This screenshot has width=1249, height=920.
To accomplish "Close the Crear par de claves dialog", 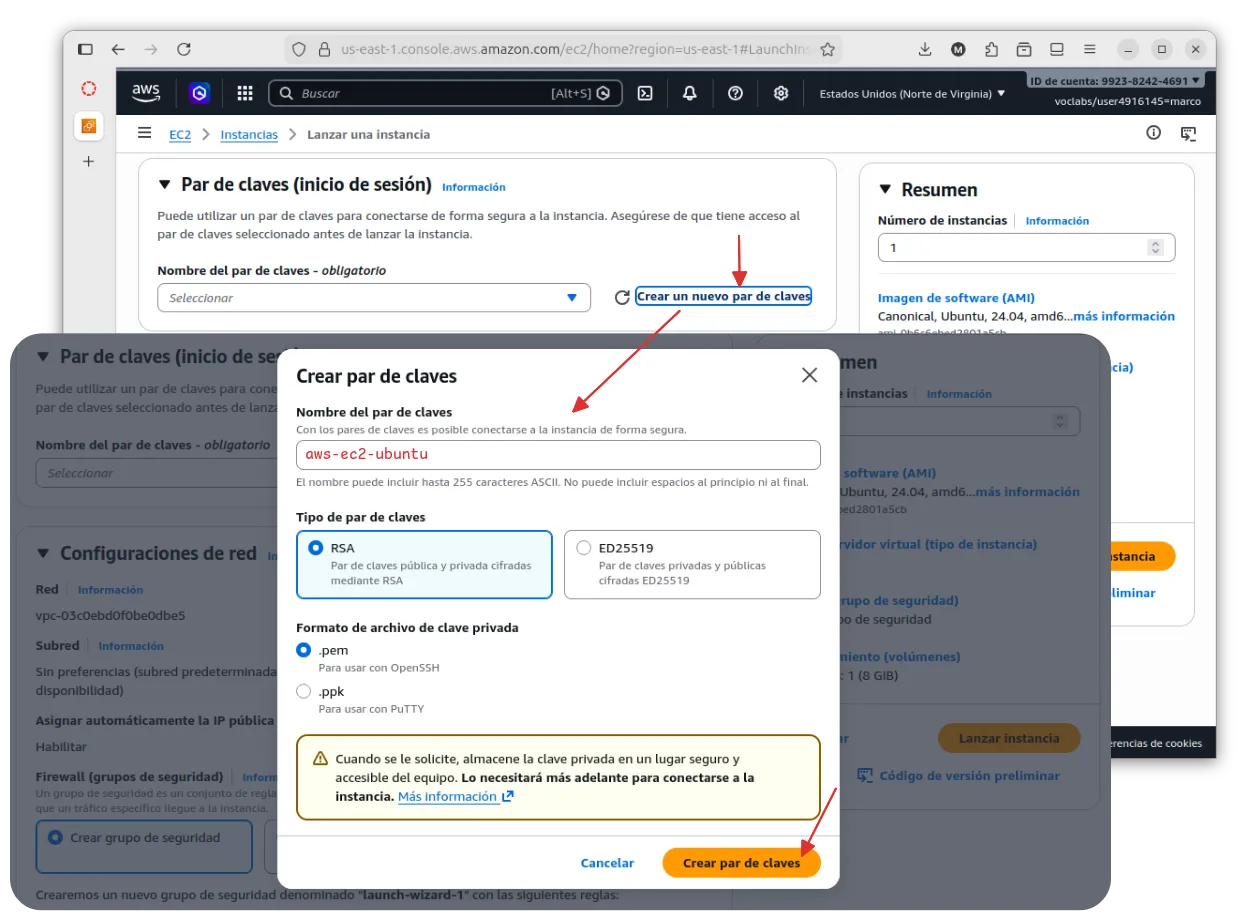I will click(809, 375).
